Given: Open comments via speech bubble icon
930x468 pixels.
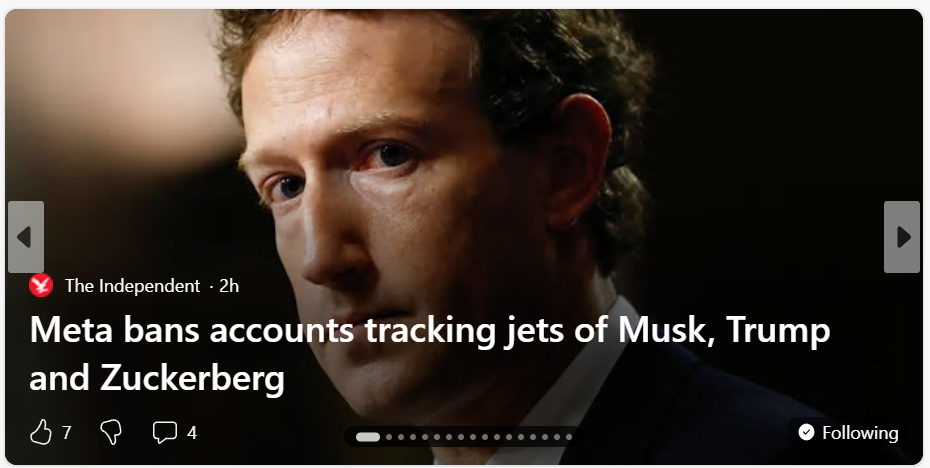Looking at the screenshot, I should (165, 432).
